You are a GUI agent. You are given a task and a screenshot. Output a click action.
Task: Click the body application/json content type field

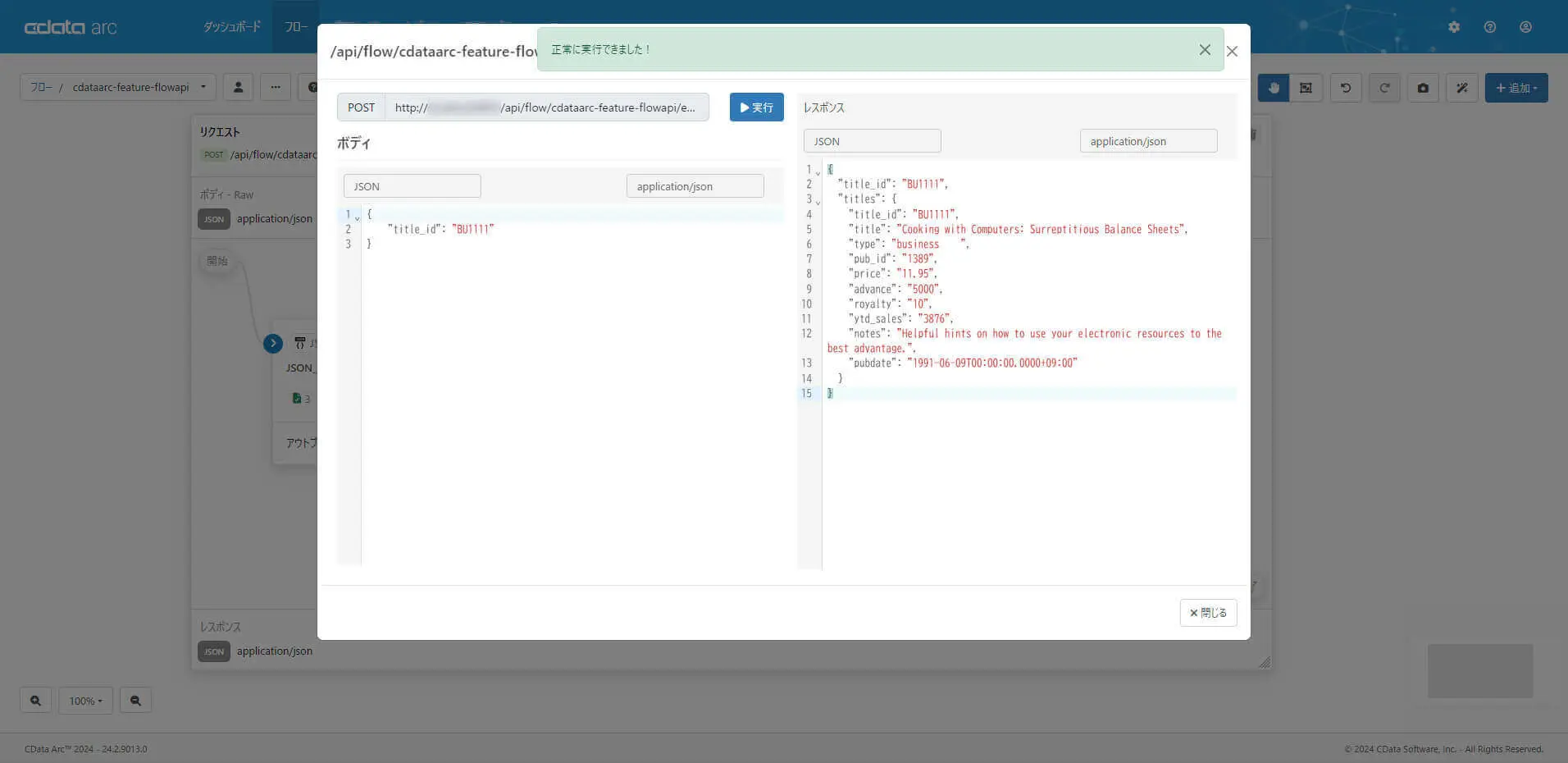(695, 186)
